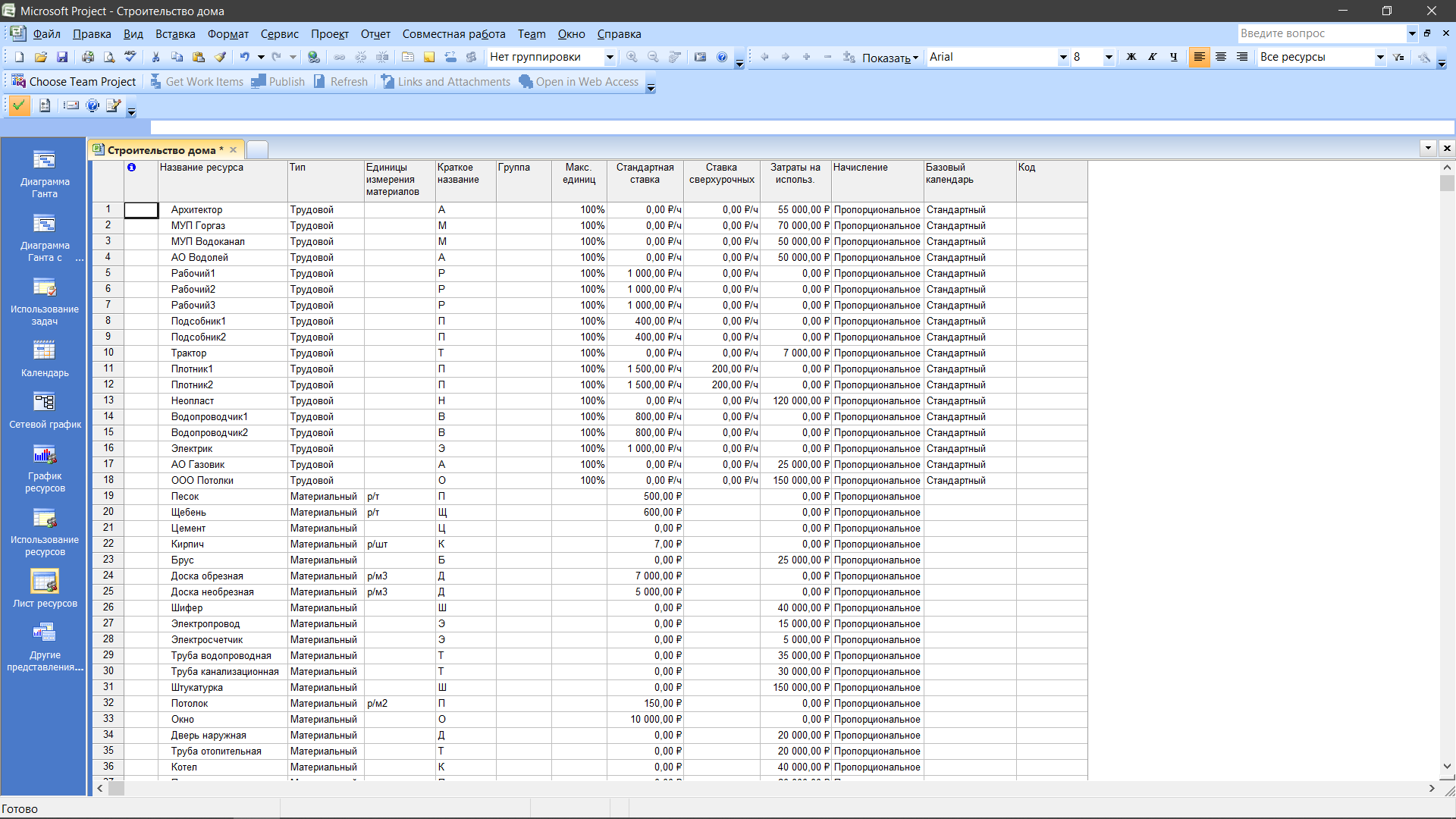Open More Views in sidebar
Viewport: 1456px width, 819px height.
click(45, 647)
